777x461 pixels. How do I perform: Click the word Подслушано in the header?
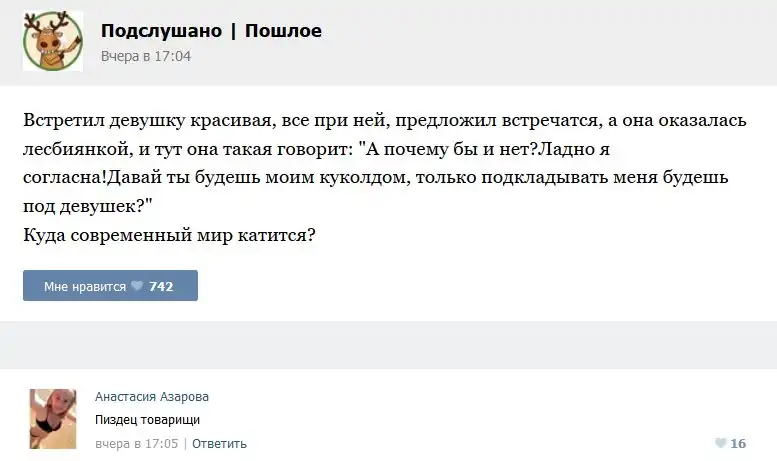pos(161,31)
